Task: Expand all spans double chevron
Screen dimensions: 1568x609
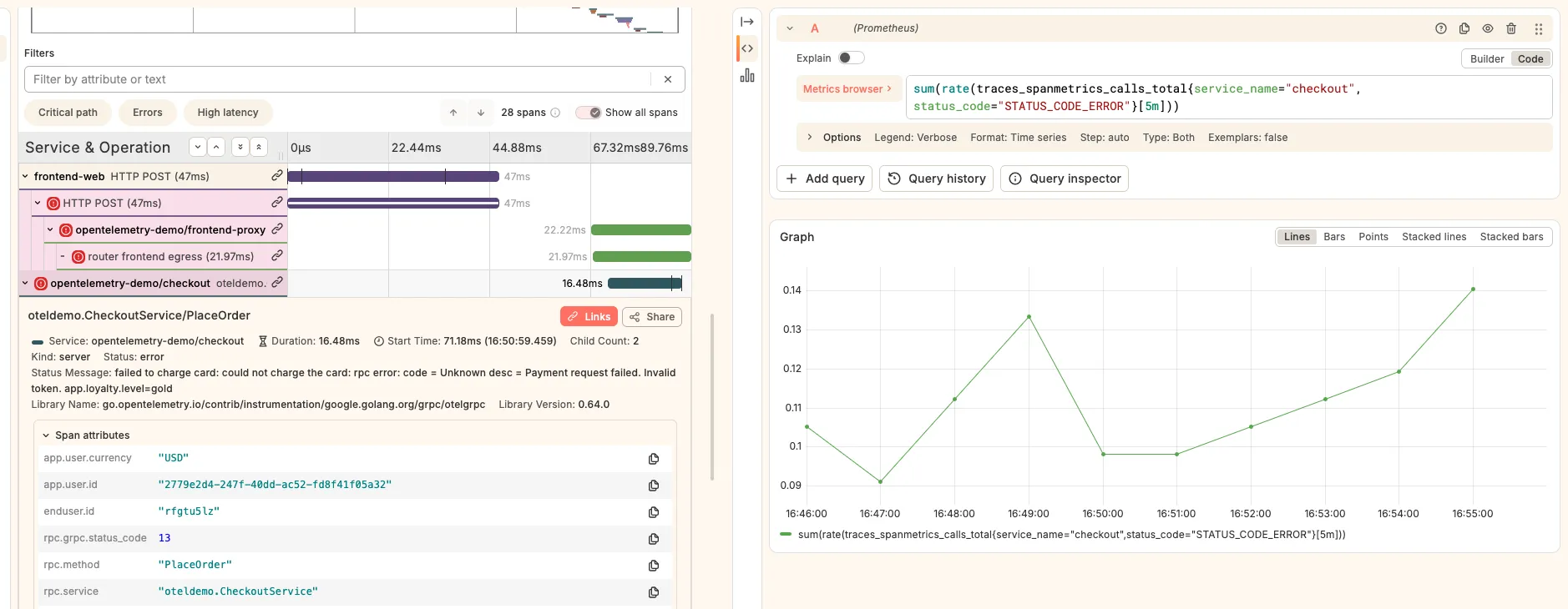Action: click(240, 147)
